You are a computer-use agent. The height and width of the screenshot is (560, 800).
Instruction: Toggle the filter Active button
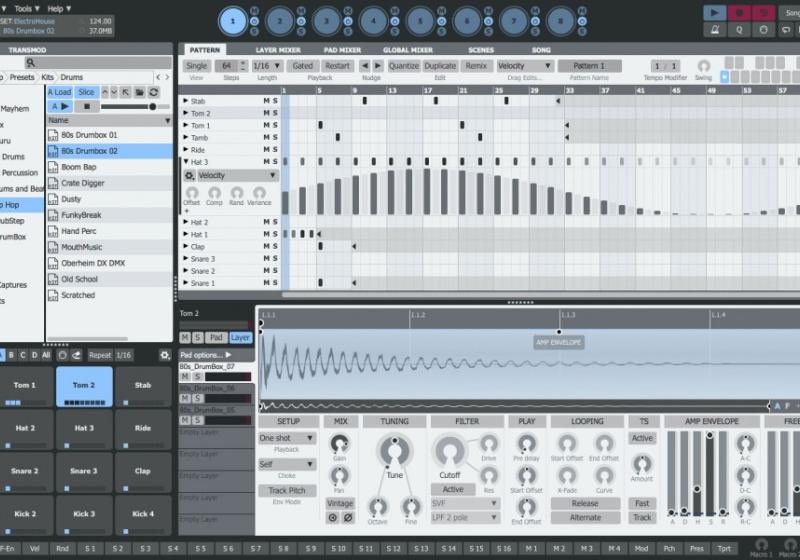coord(453,490)
